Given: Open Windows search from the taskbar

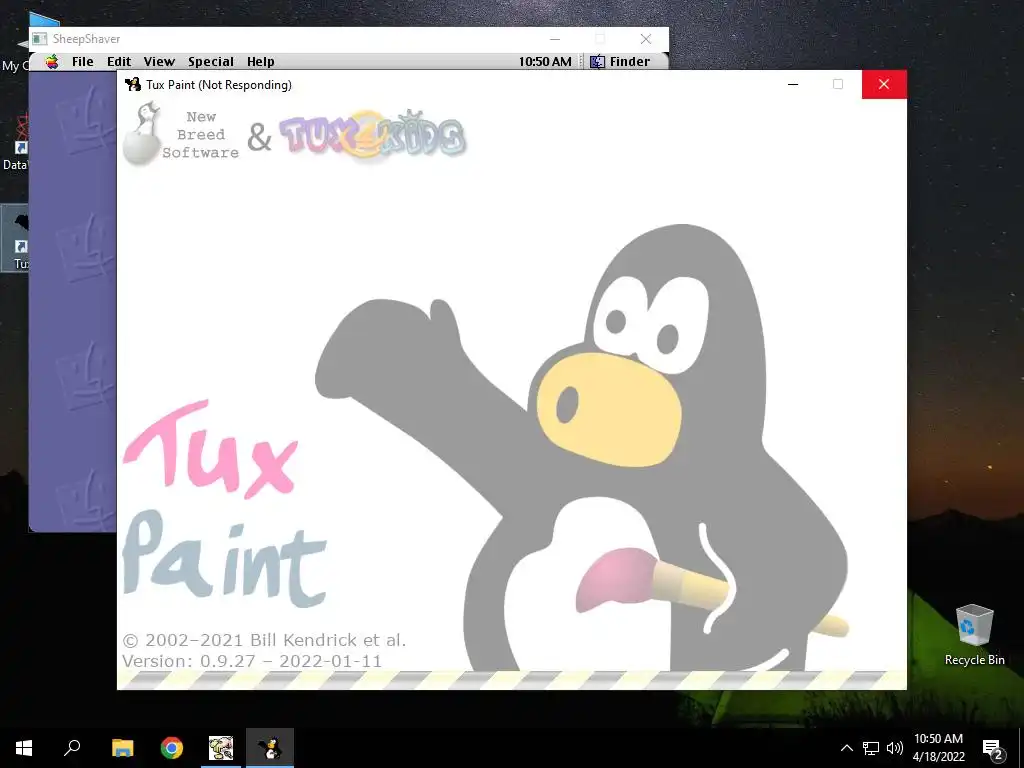Looking at the screenshot, I should pyautogui.click(x=72, y=748).
